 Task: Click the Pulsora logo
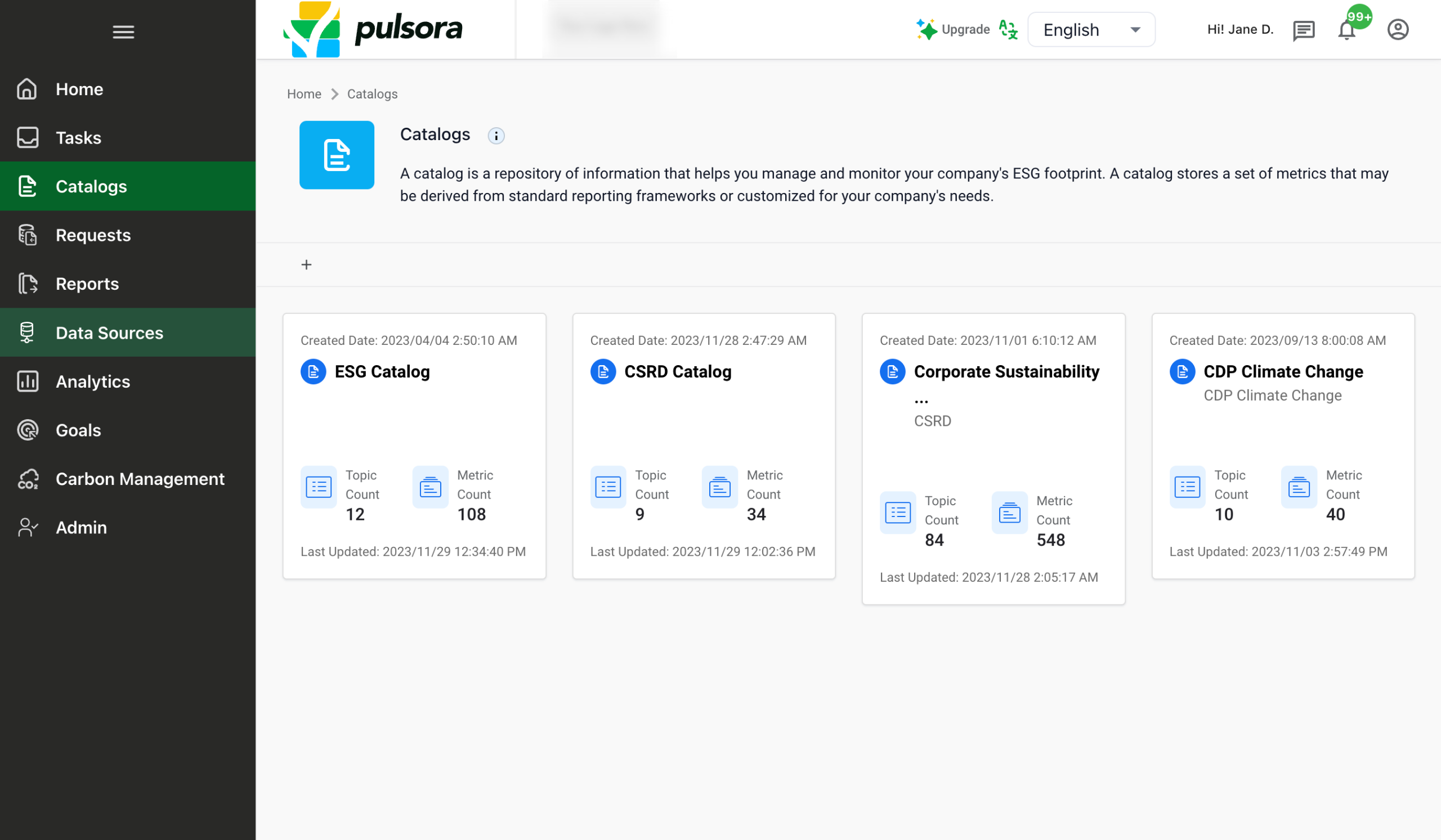click(373, 29)
